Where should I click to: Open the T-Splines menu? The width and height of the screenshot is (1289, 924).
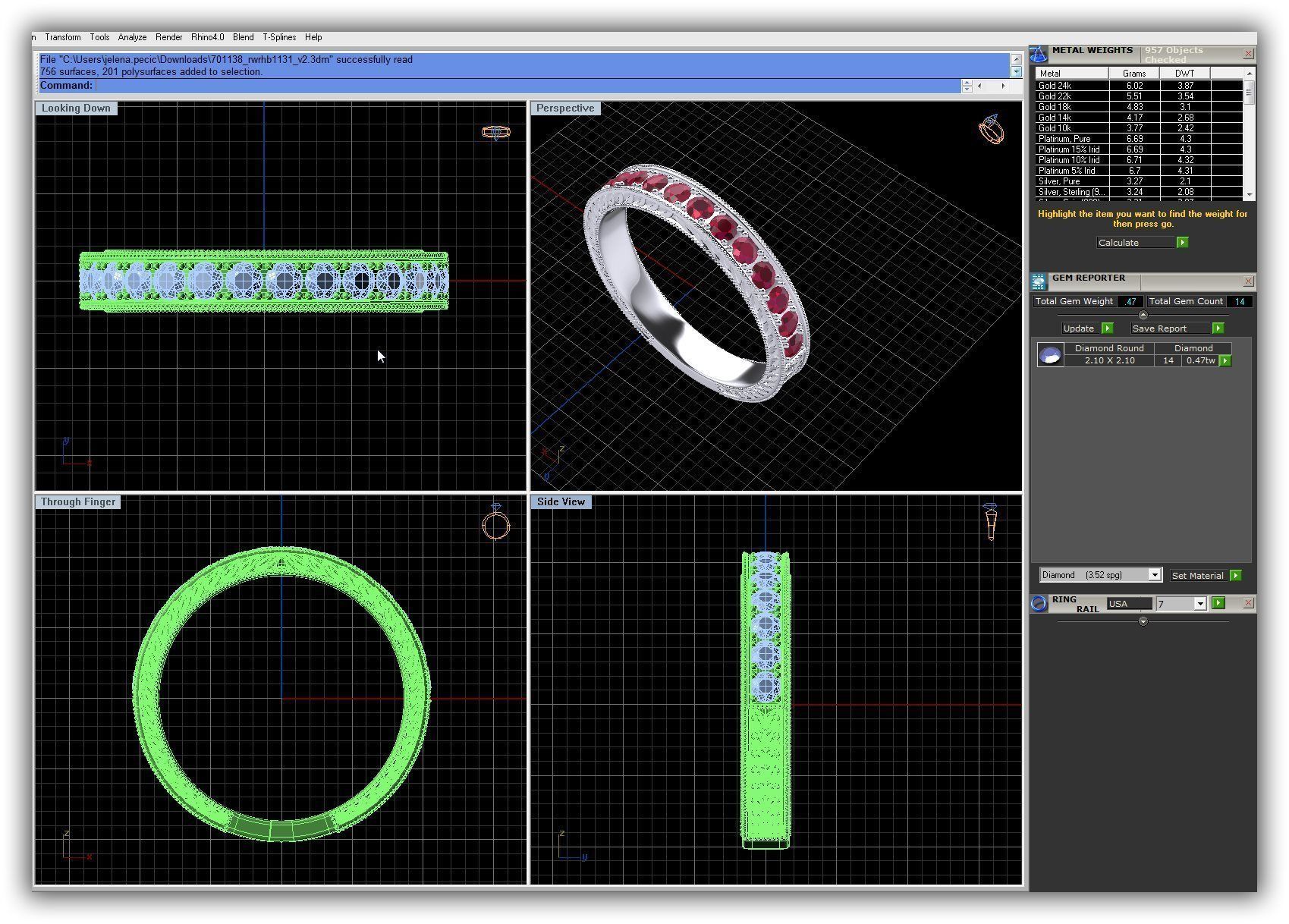click(x=279, y=37)
